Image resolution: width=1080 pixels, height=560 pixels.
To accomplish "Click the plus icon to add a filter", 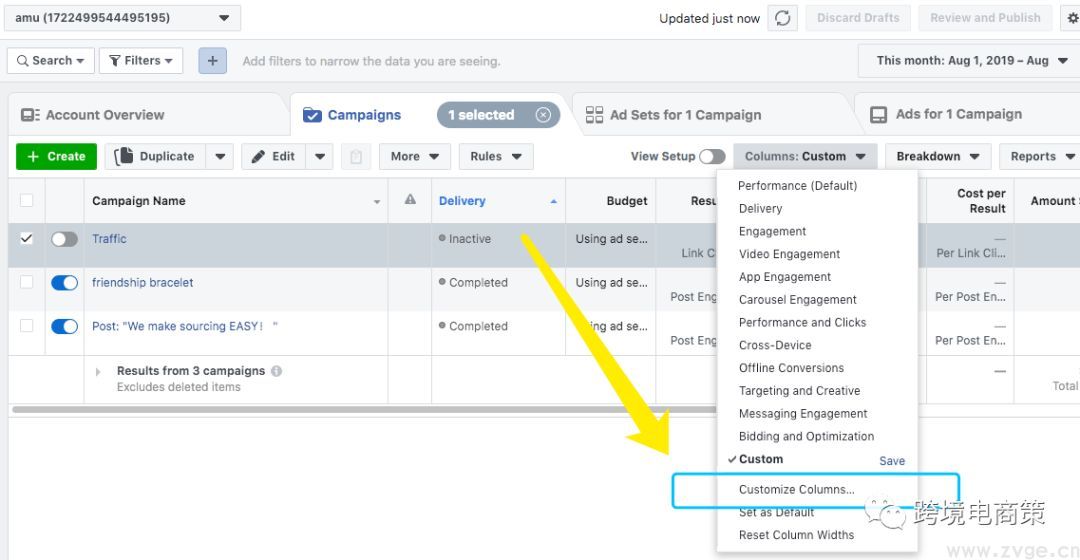I will coord(212,61).
